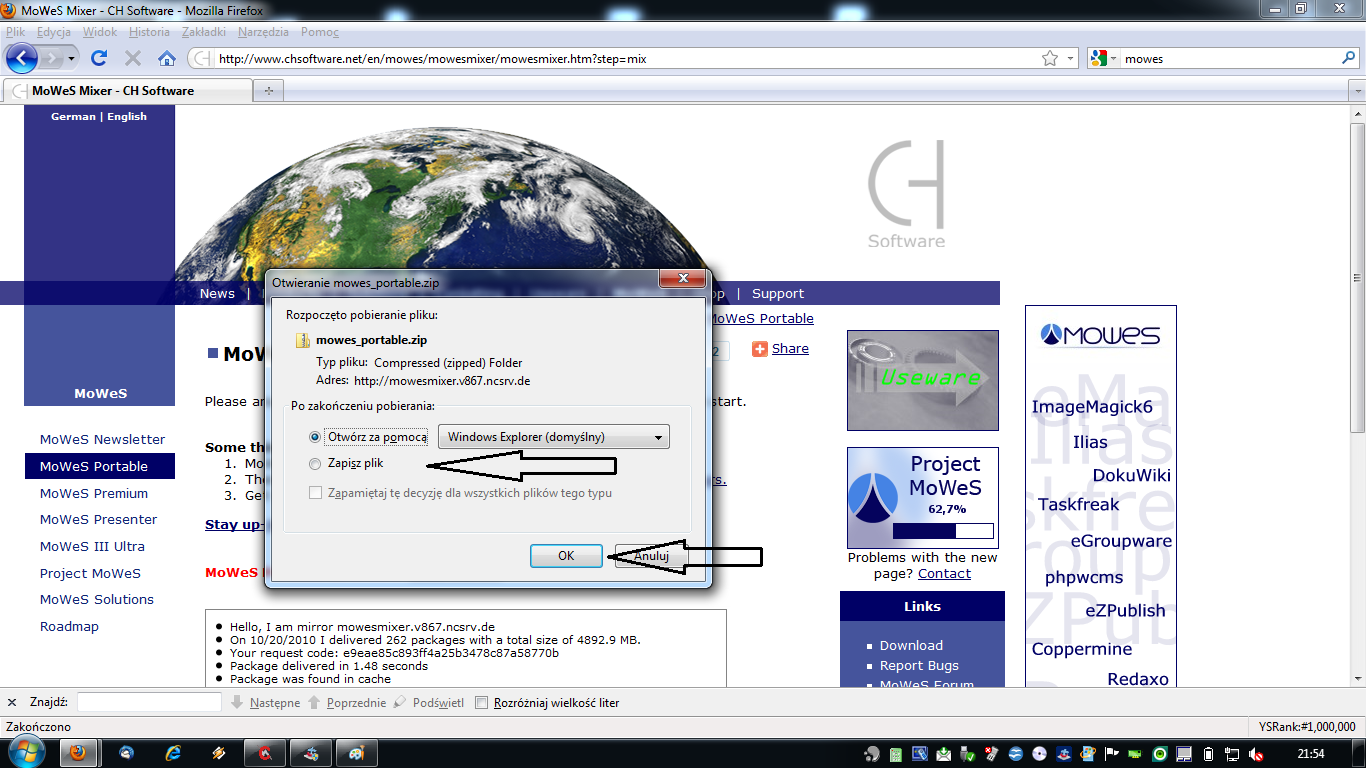Image resolution: width=1366 pixels, height=768 pixels.
Task: Click the orange Share plus icon
Action: [x=759, y=348]
